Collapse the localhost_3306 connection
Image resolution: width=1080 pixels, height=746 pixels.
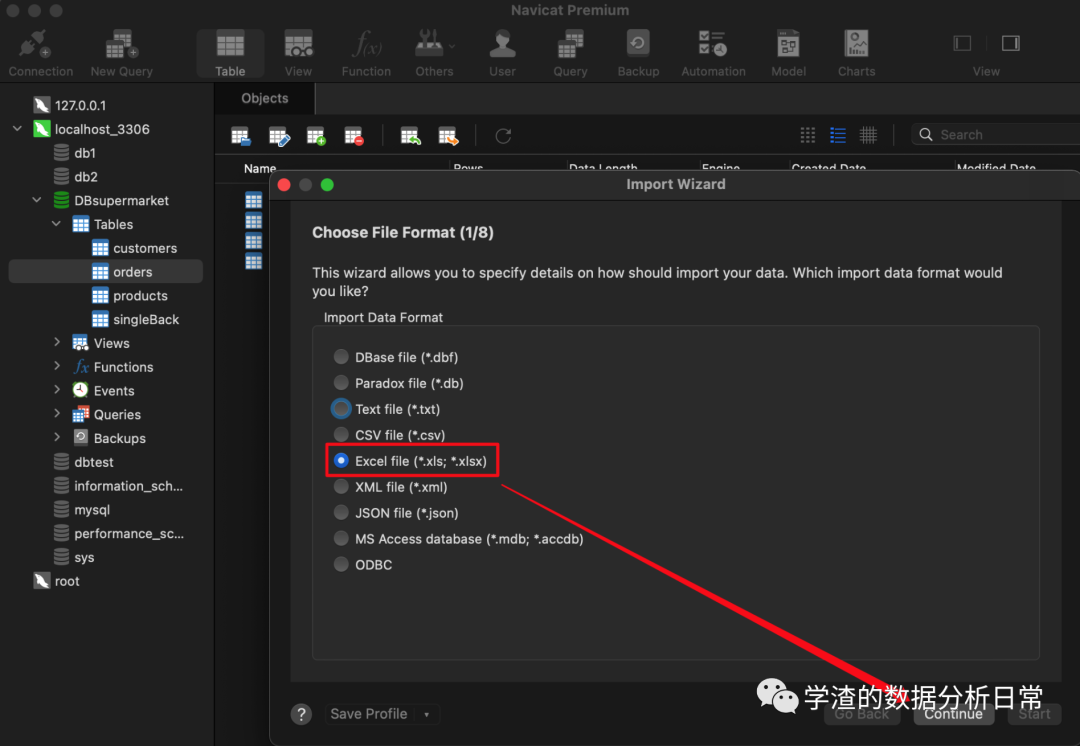[17, 129]
